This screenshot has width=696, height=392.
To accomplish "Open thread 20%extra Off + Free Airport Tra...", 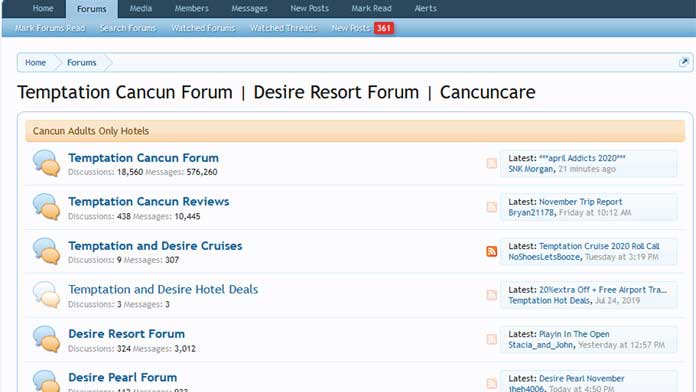I will [x=603, y=290].
